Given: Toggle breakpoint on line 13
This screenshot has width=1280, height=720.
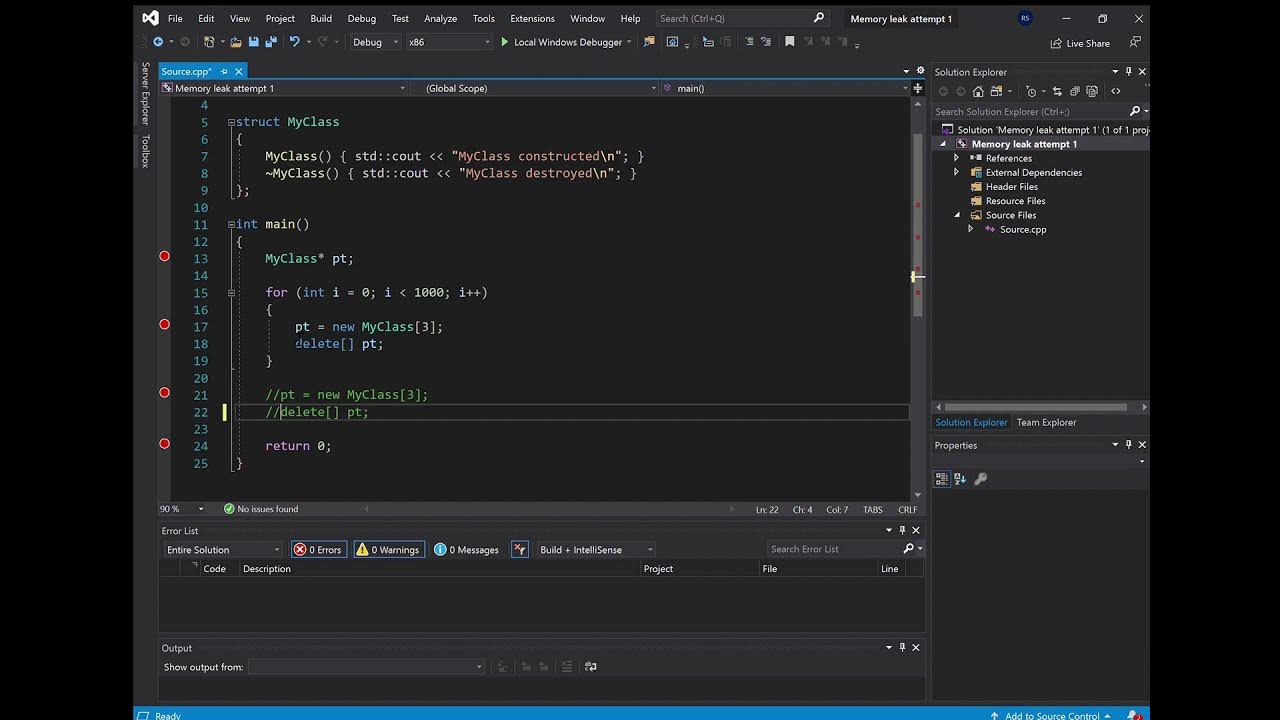Looking at the screenshot, I should [165, 257].
